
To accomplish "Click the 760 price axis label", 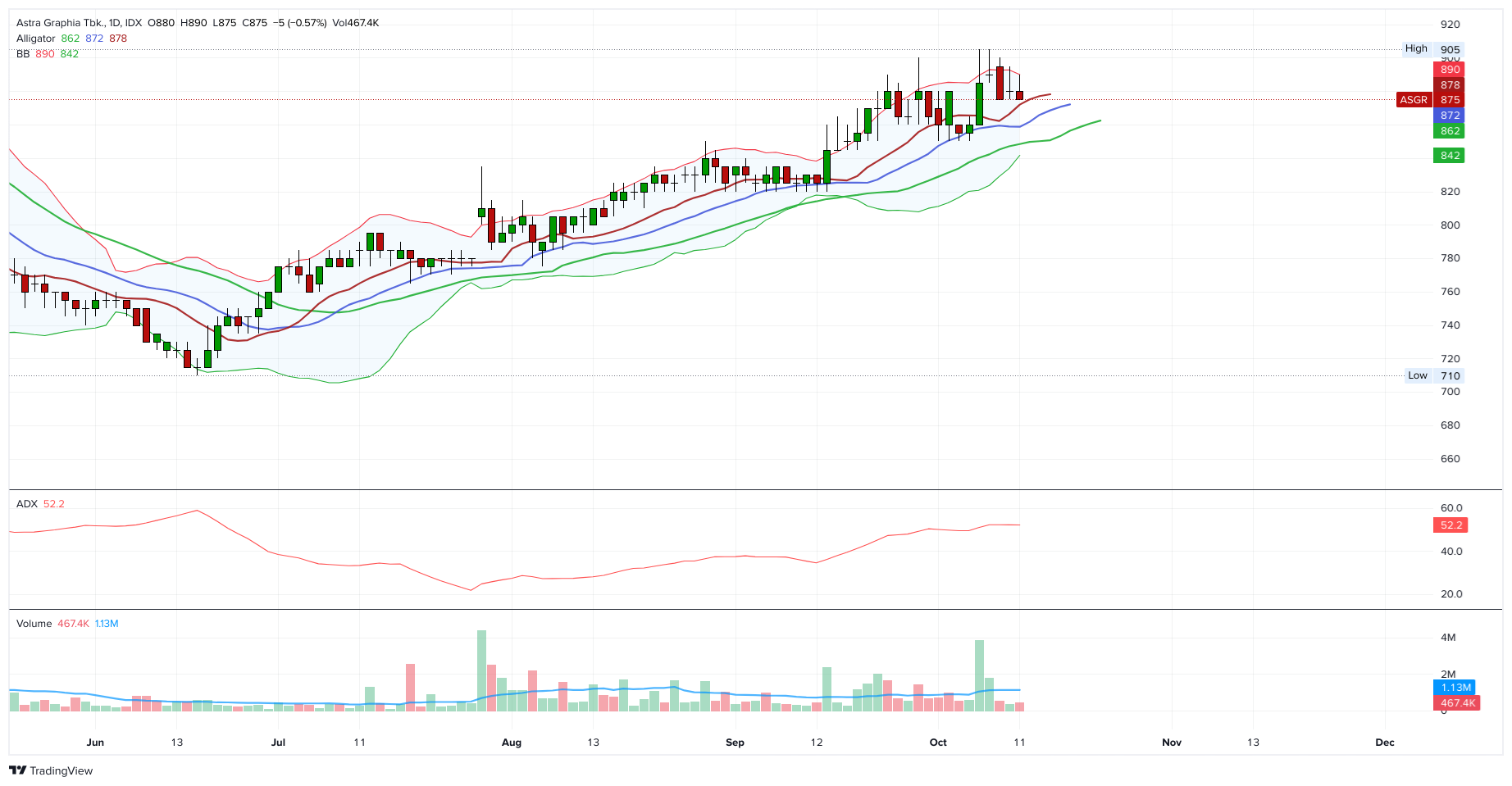I will [x=1451, y=292].
